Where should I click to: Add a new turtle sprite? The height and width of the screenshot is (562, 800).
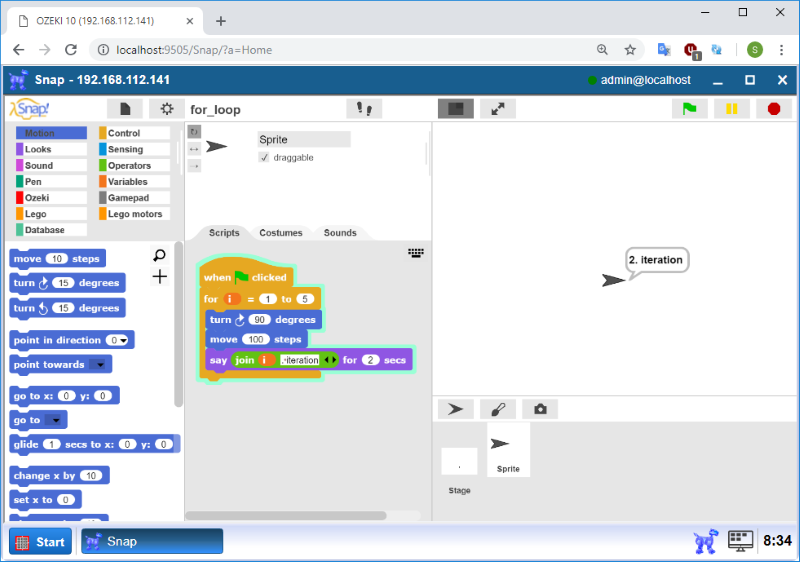tap(456, 409)
